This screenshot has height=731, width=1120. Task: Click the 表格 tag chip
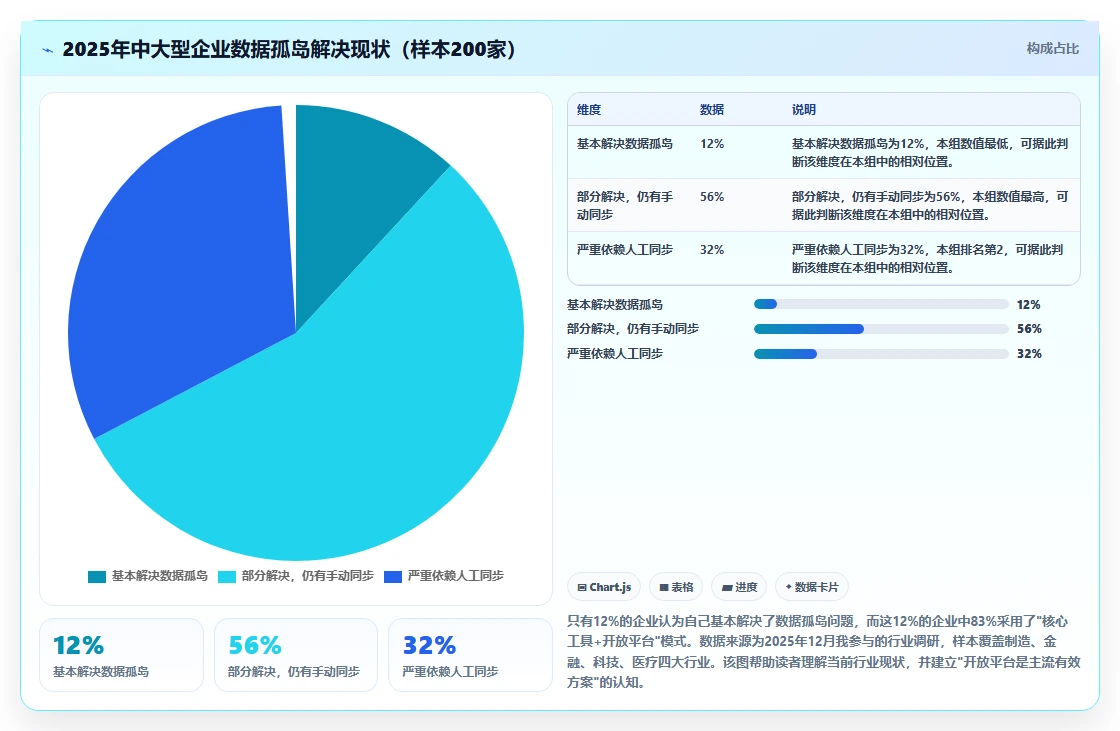(x=676, y=587)
